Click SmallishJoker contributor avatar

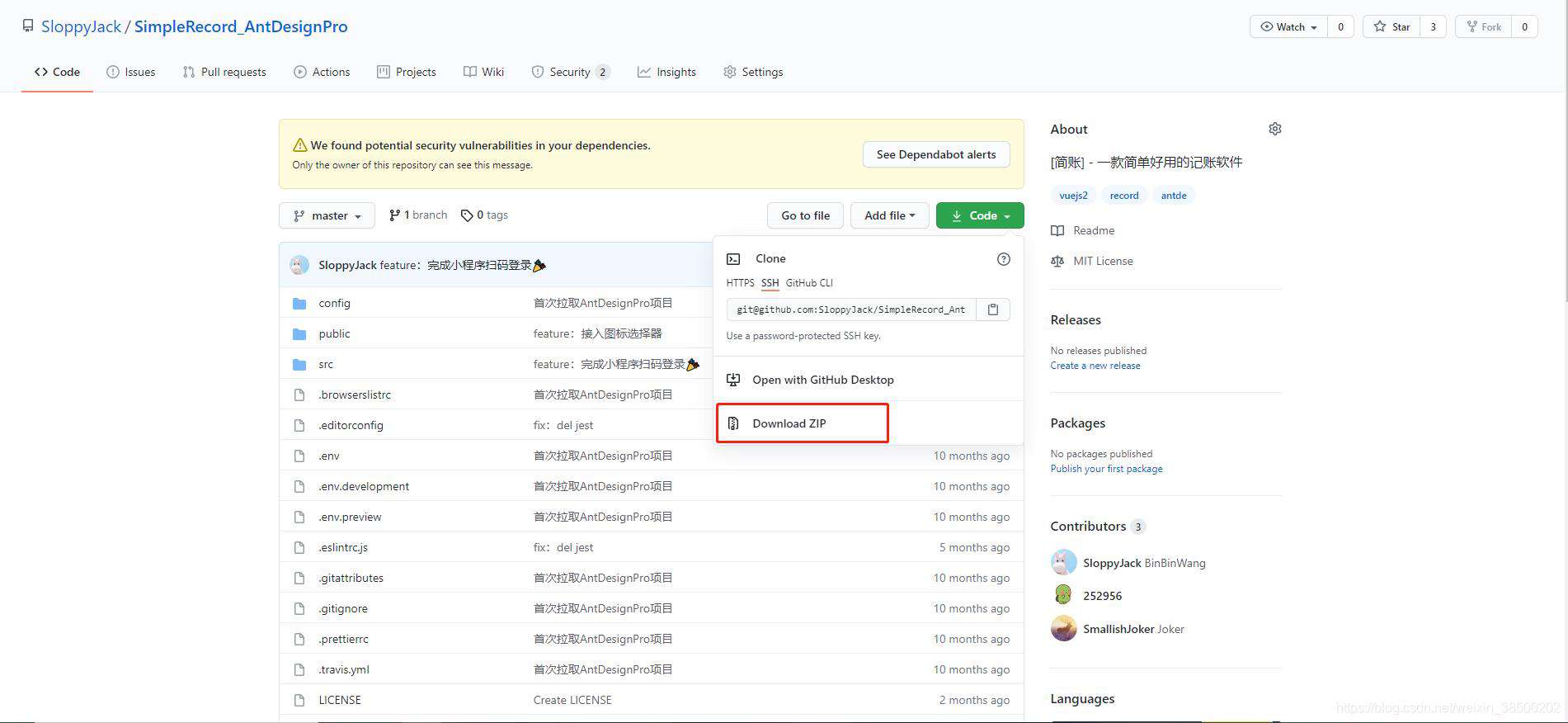(x=1063, y=628)
